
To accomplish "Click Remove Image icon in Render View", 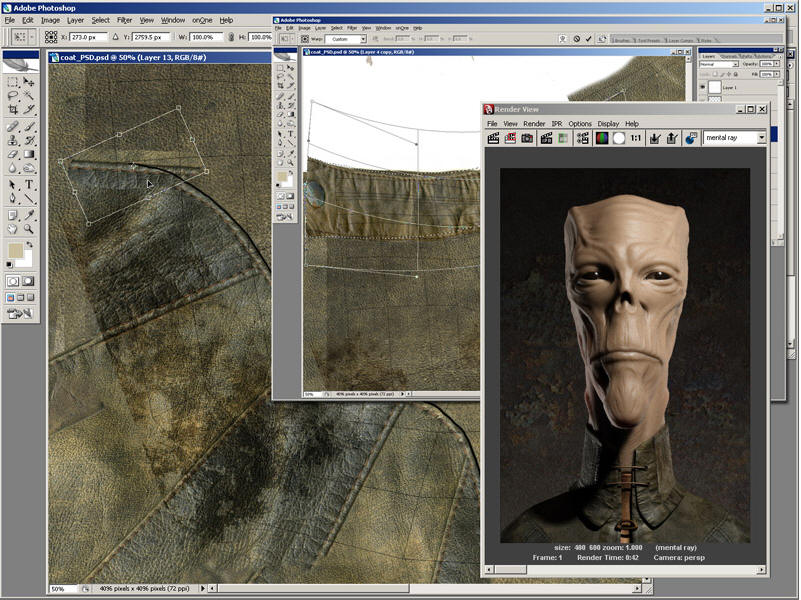I will pos(672,138).
